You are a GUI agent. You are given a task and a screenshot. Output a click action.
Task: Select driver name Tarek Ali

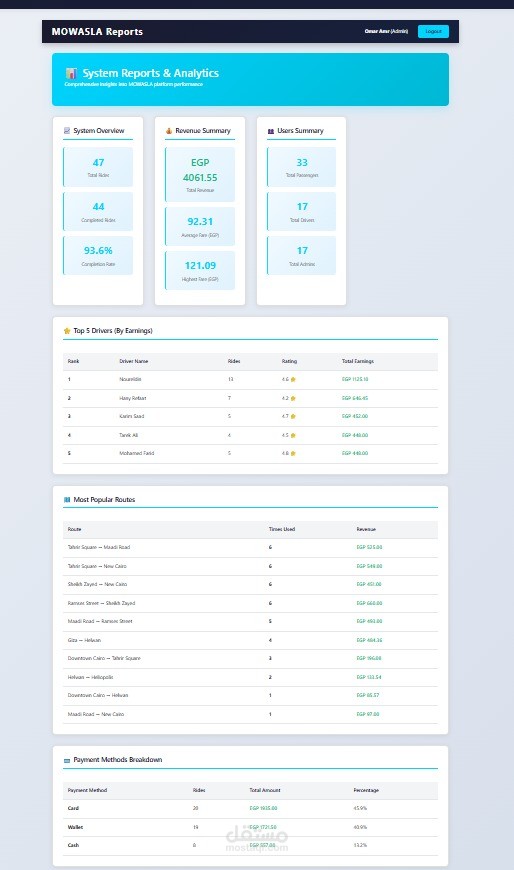pos(129,436)
